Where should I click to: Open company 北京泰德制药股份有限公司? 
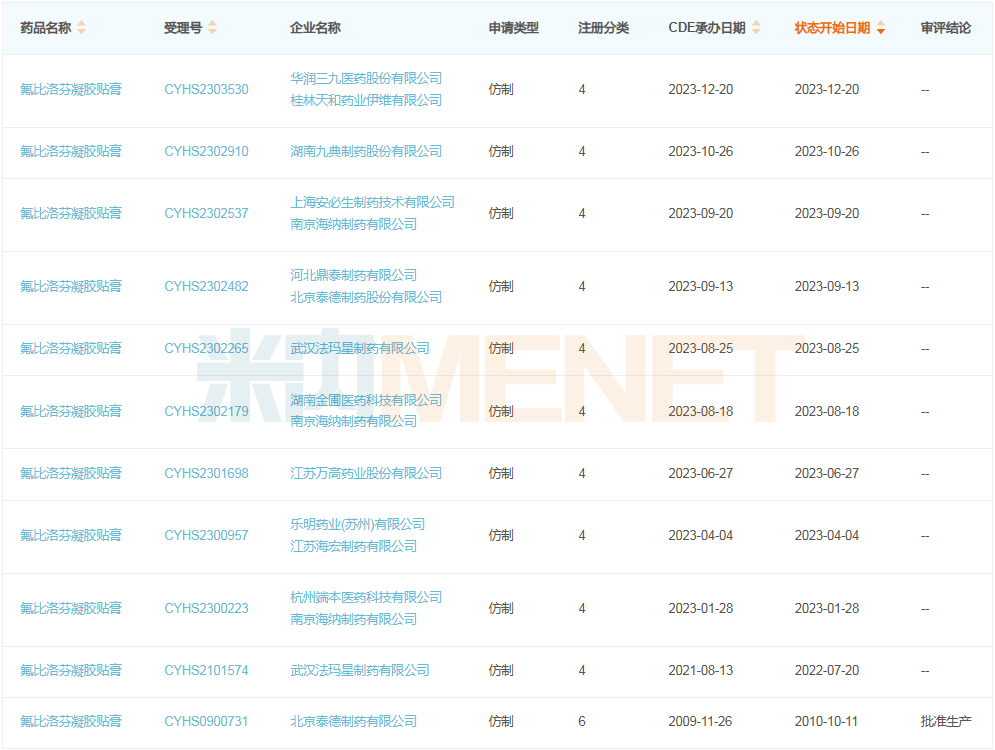(x=366, y=298)
